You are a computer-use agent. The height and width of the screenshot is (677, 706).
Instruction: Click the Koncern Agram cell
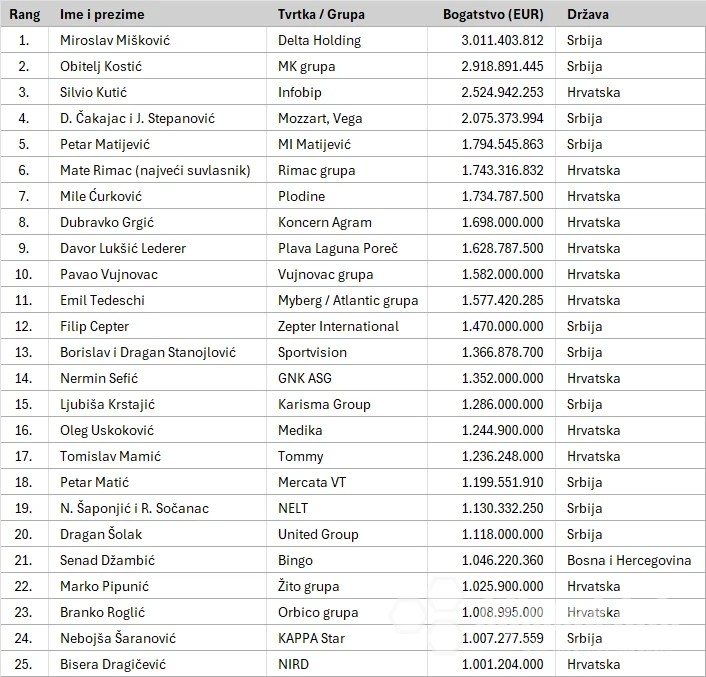(x=347, y=223)
